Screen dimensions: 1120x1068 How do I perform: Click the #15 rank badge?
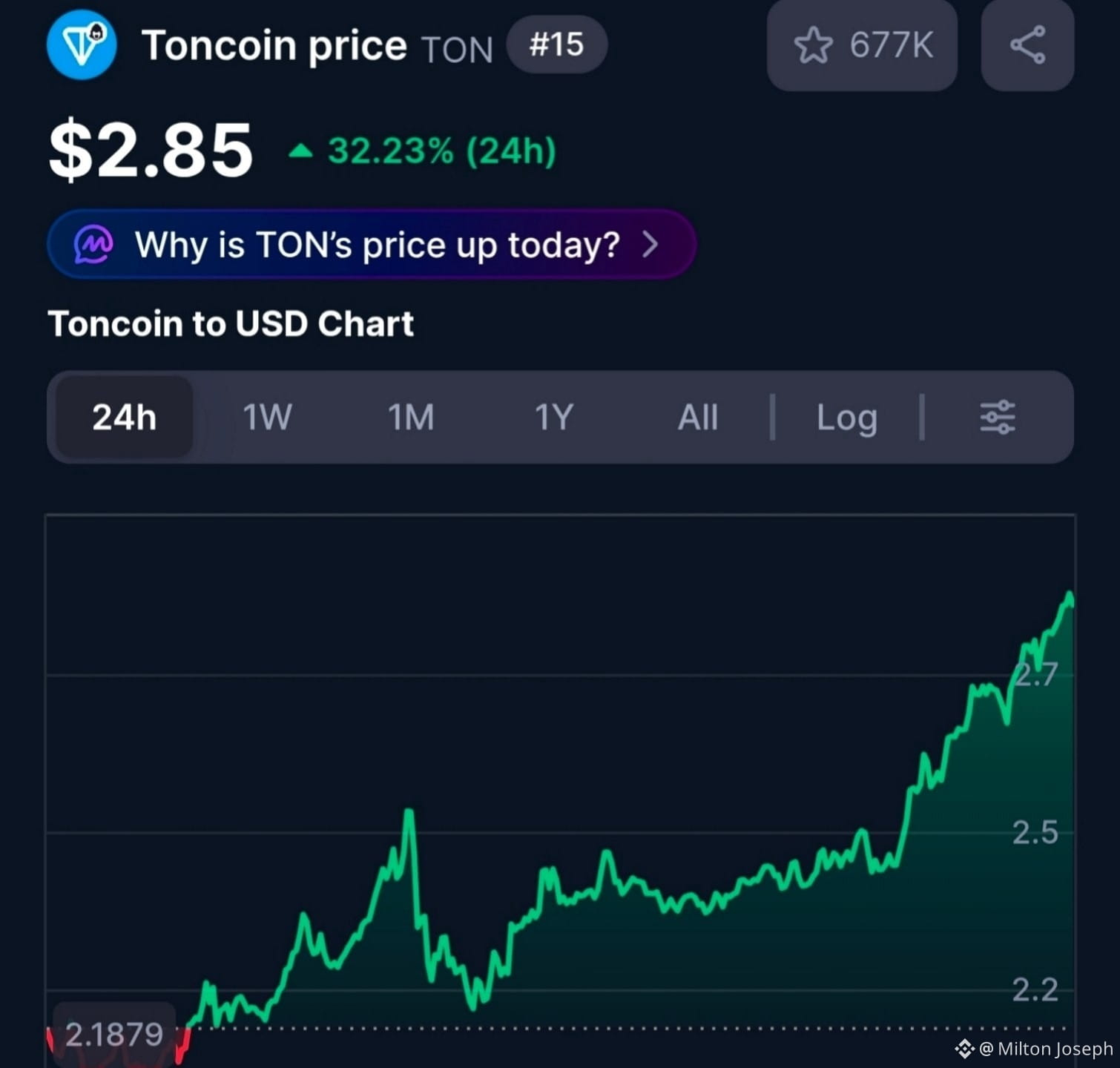[x=557, y=44]
